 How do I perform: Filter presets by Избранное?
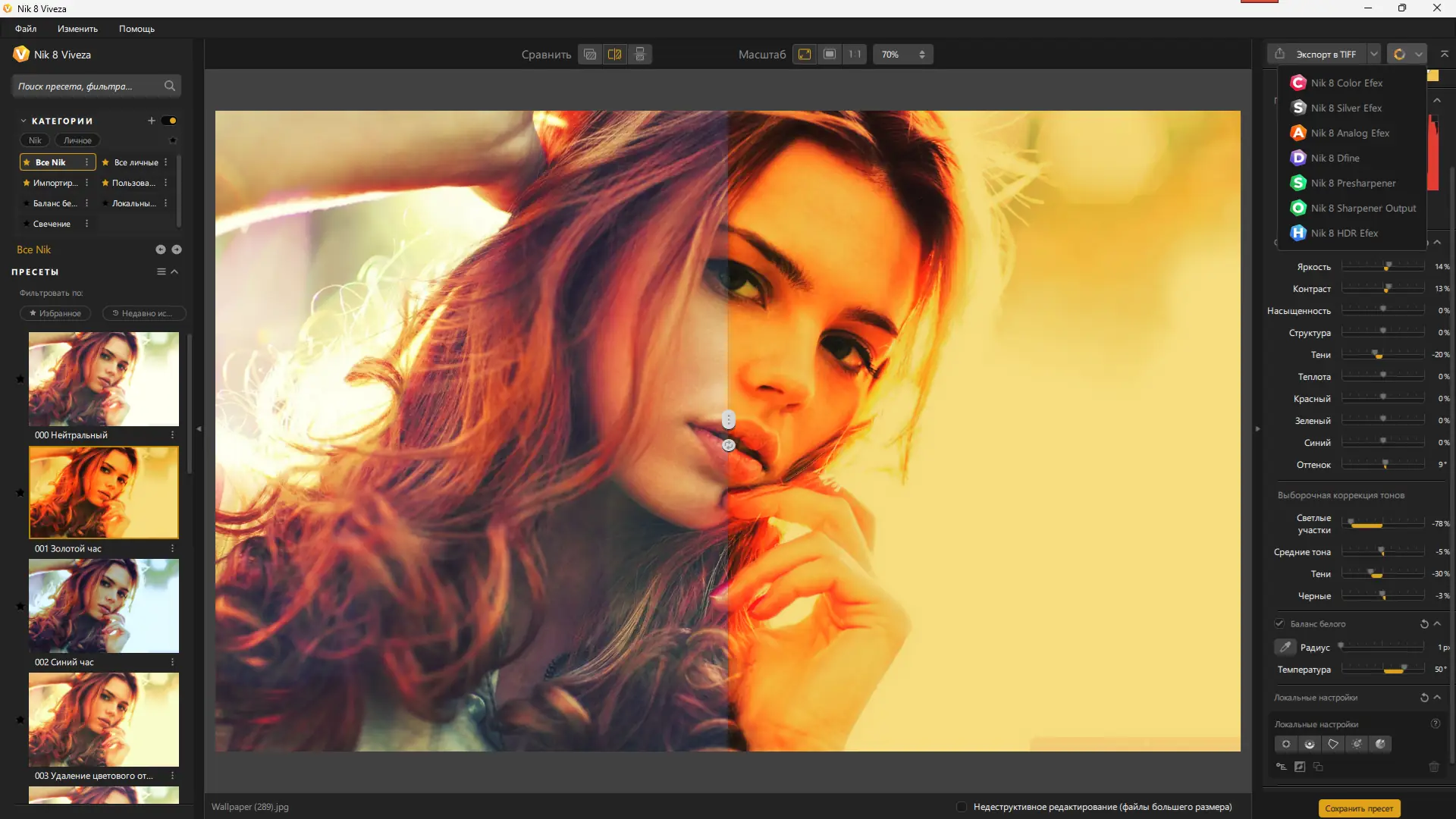[55, 313]
